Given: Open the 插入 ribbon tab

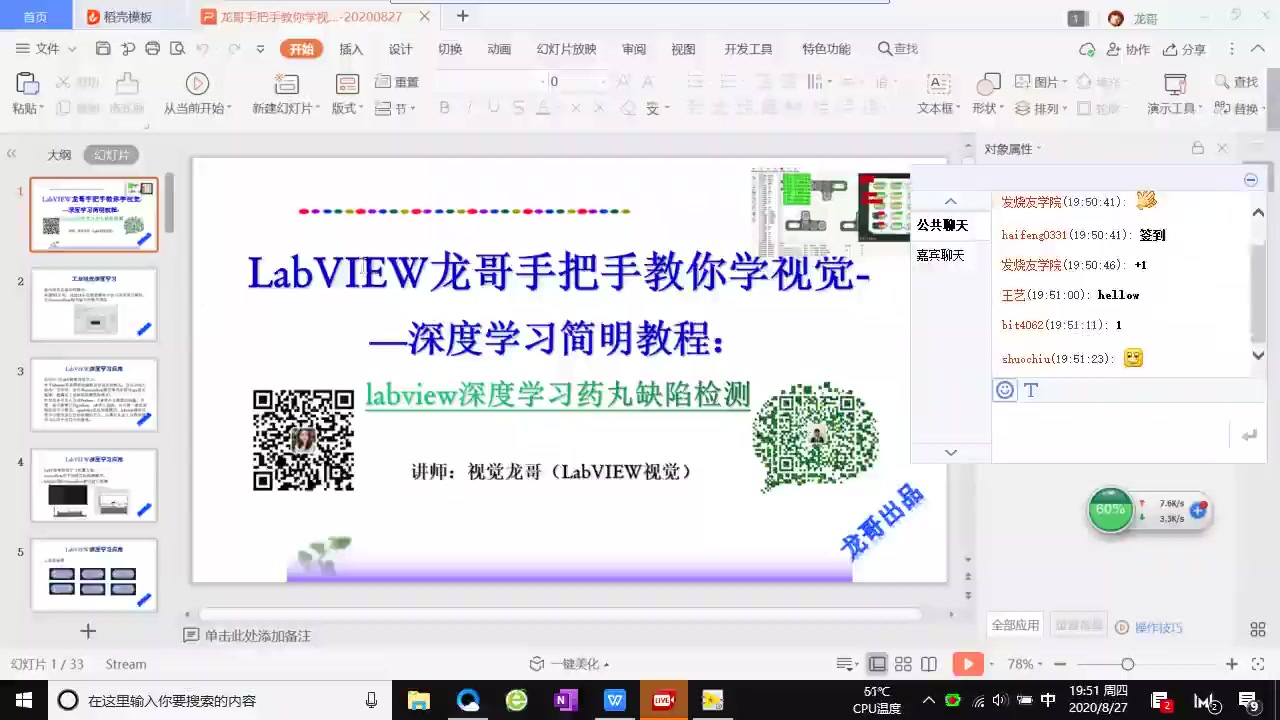Looking at the screenshot, I should coord(351,49).
